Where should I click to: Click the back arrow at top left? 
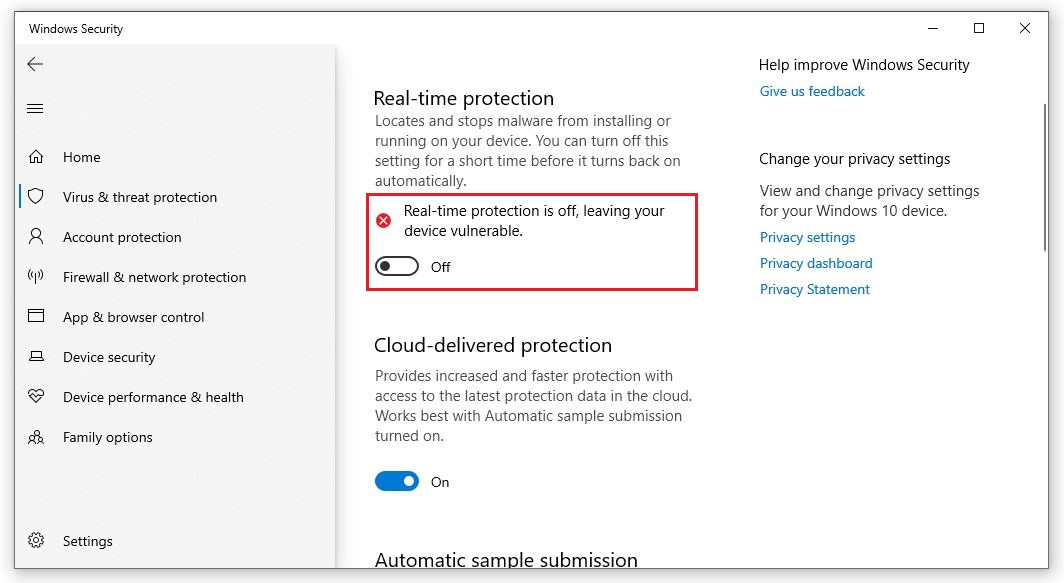click(35, 64)
